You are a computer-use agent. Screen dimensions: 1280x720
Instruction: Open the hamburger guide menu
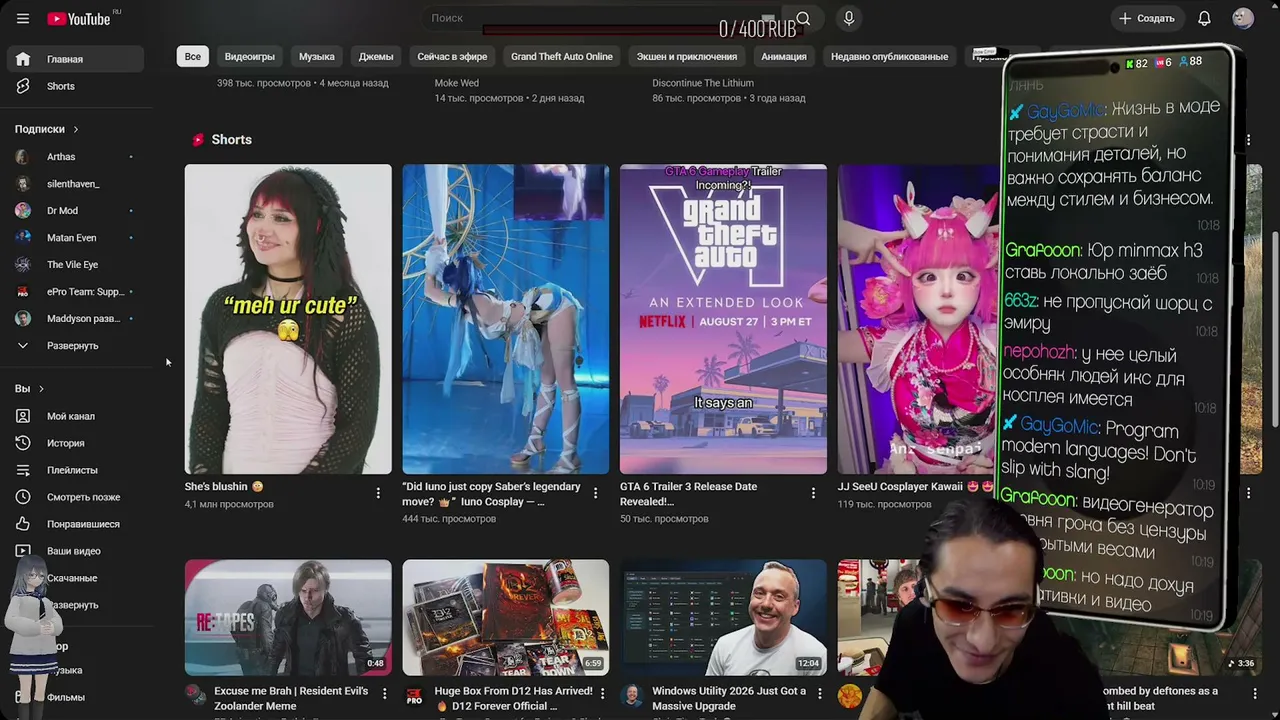click(23, 19)
